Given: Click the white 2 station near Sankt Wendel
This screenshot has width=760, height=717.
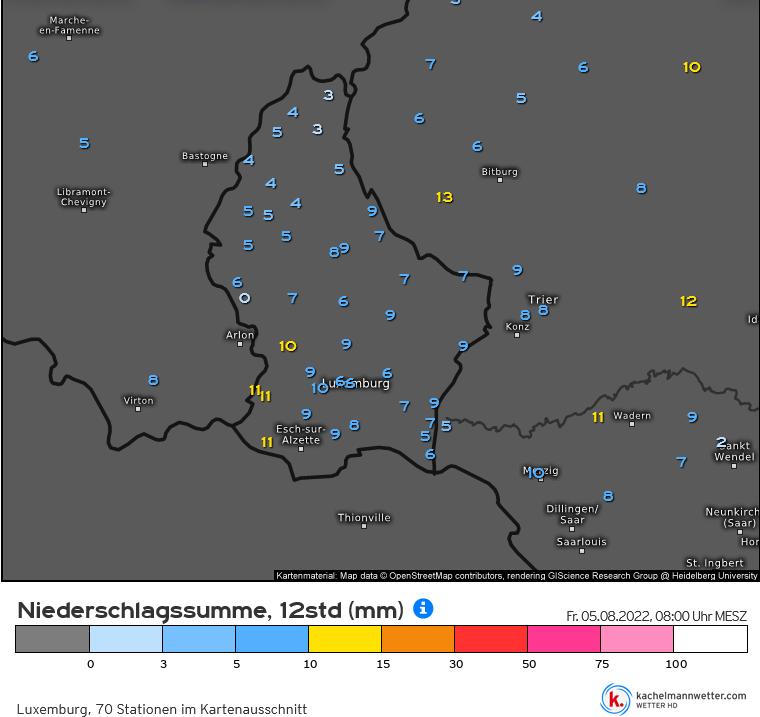Looking at the screenshot, I should point(721,442).
